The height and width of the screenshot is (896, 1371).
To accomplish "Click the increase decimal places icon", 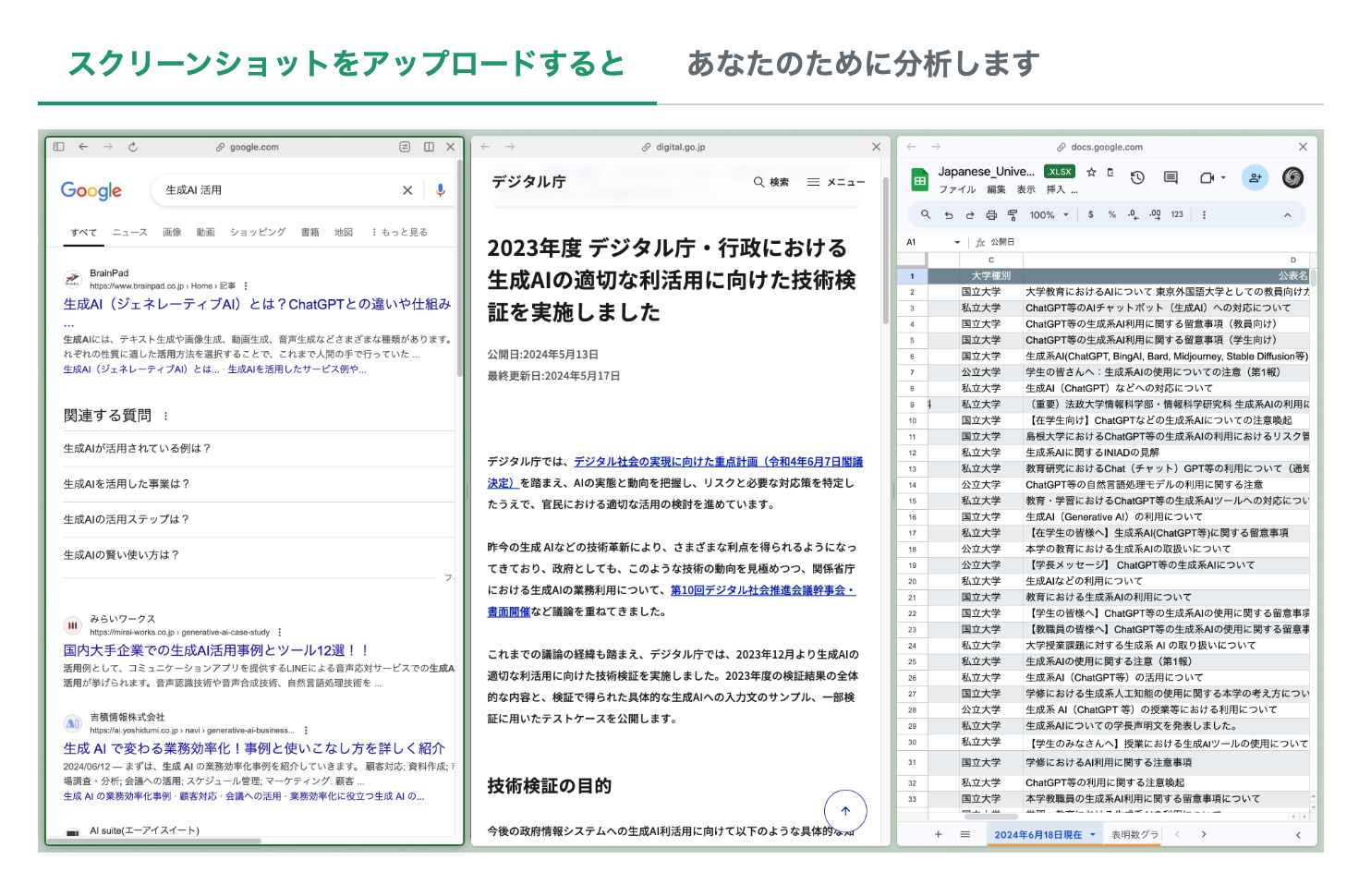I will 1155,214.
